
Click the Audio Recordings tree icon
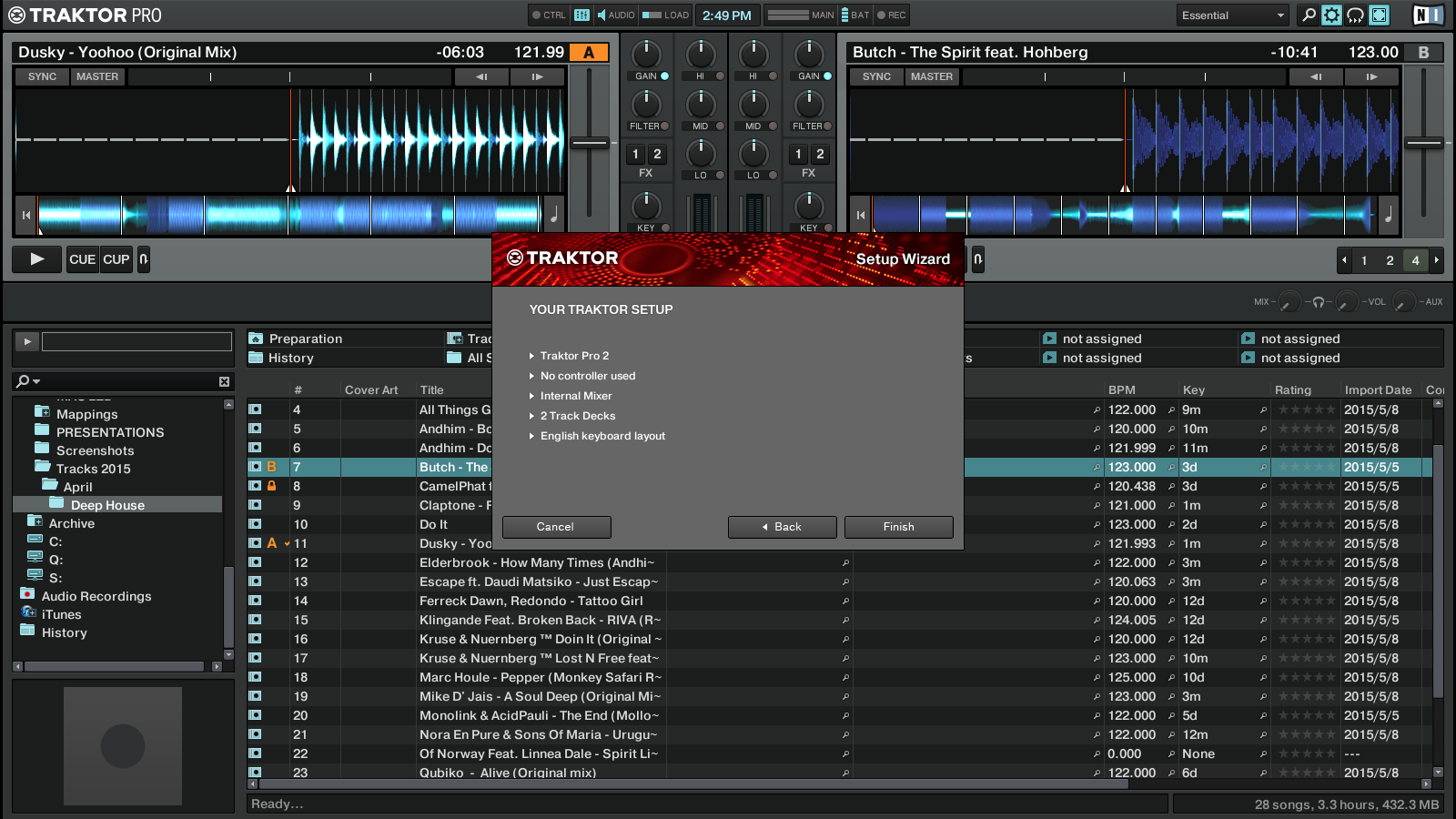point(27,595)
